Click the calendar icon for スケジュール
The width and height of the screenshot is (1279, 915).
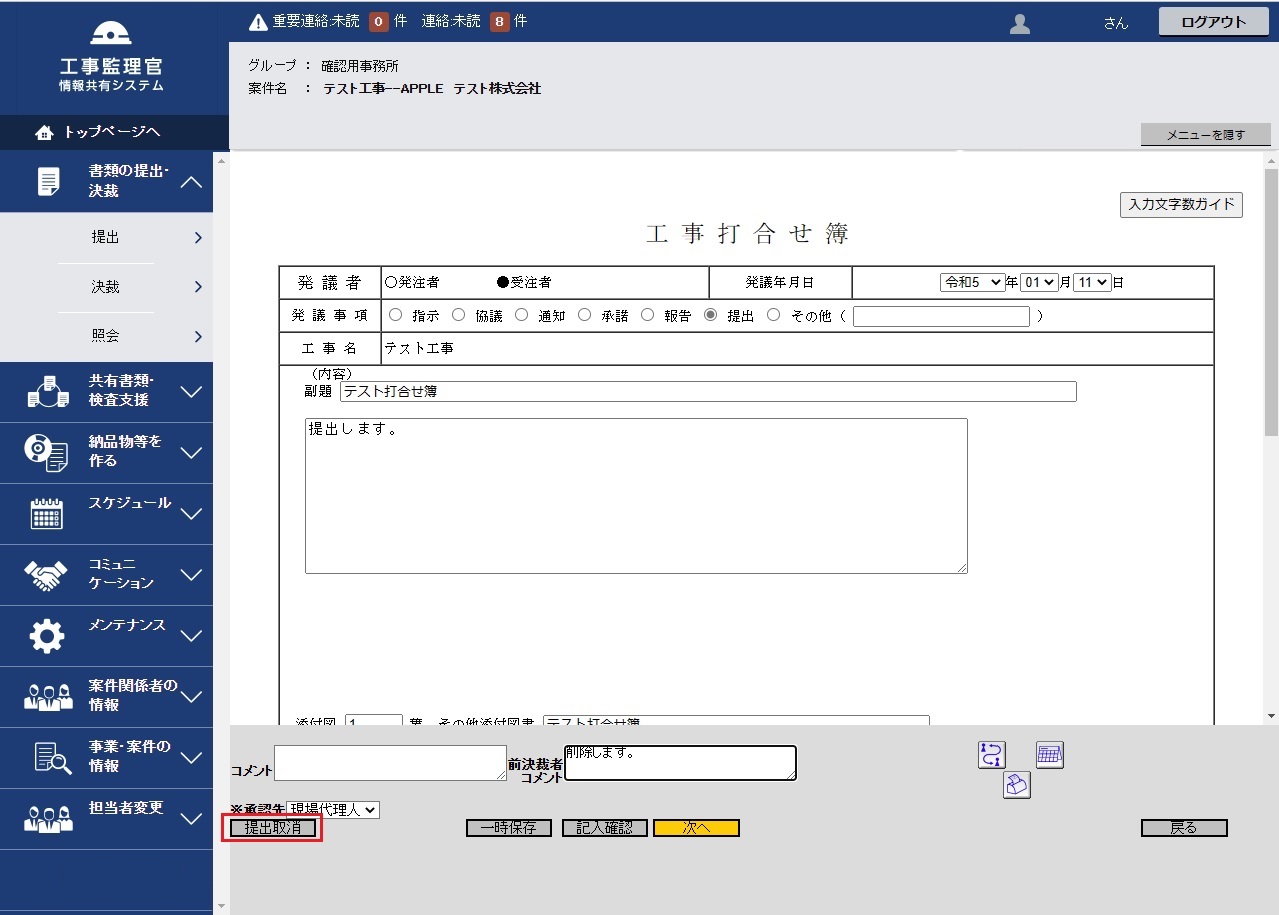pyautogui.click(x=47, y=513)
